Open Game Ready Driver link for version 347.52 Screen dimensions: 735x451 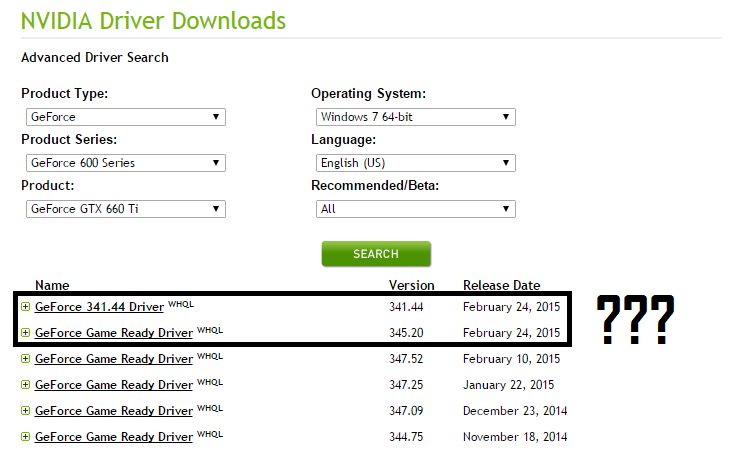tap(114, 359)
